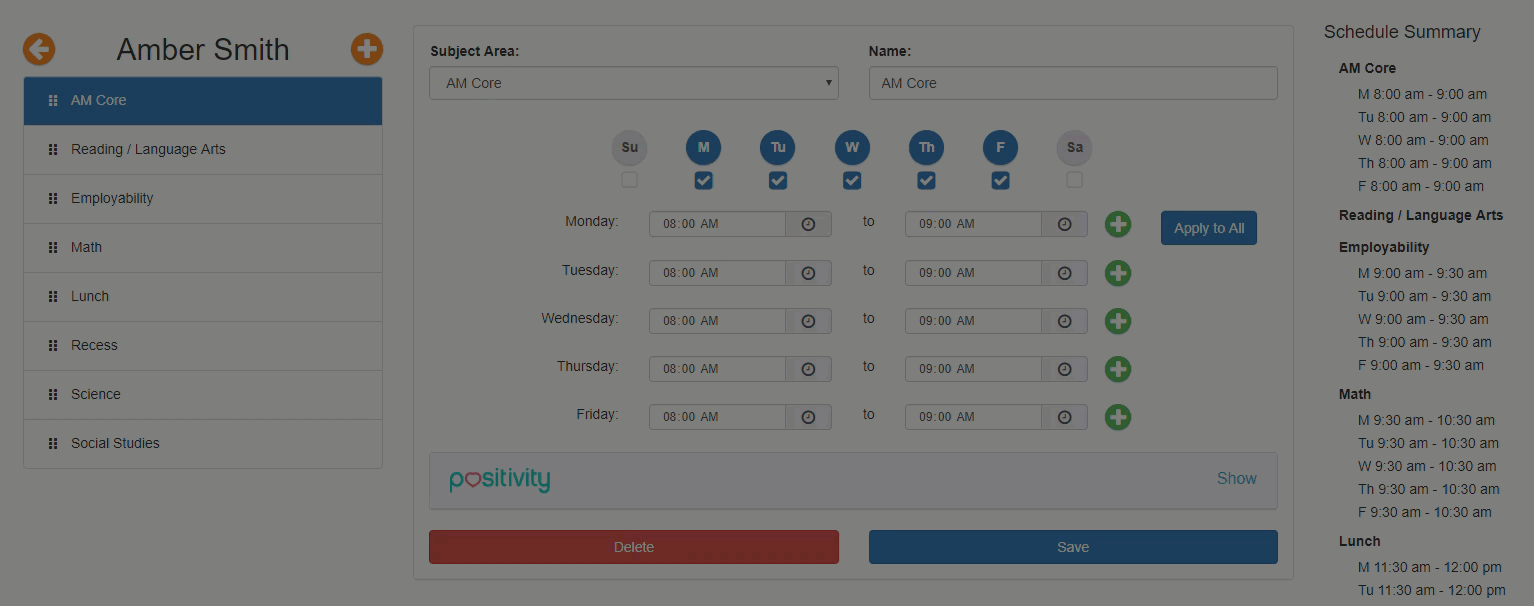Open the Subject Area dropdown
Viewport: 1534px width, 606px height.
tap(634, 83)
